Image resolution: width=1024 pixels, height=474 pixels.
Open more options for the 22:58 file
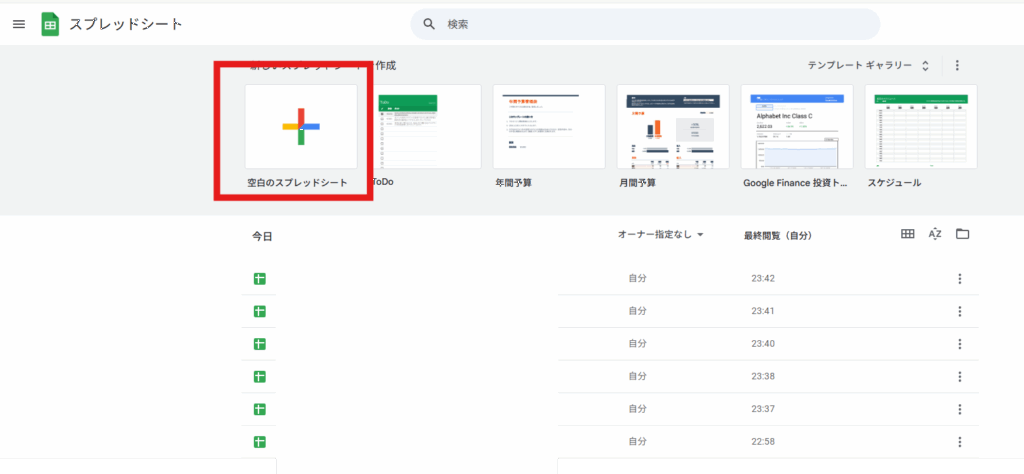point(959,442)
